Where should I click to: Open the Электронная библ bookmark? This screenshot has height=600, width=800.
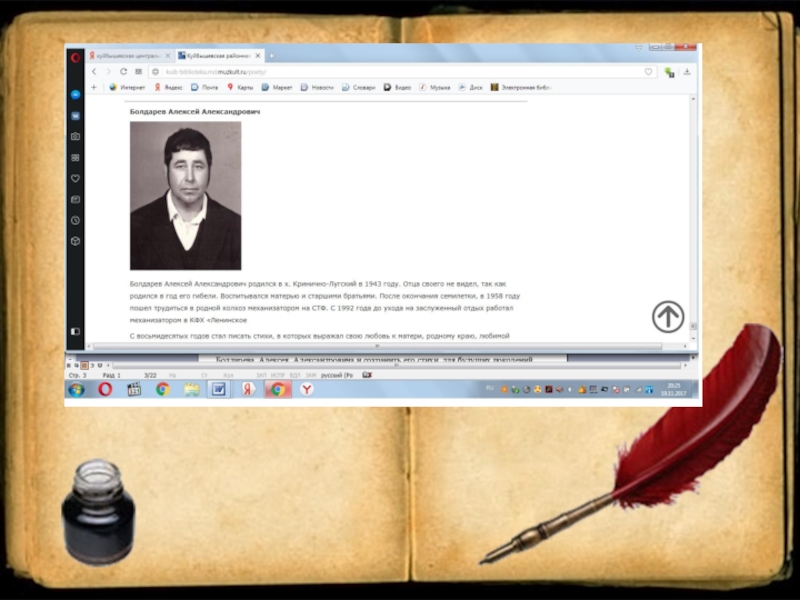(521, 87)
